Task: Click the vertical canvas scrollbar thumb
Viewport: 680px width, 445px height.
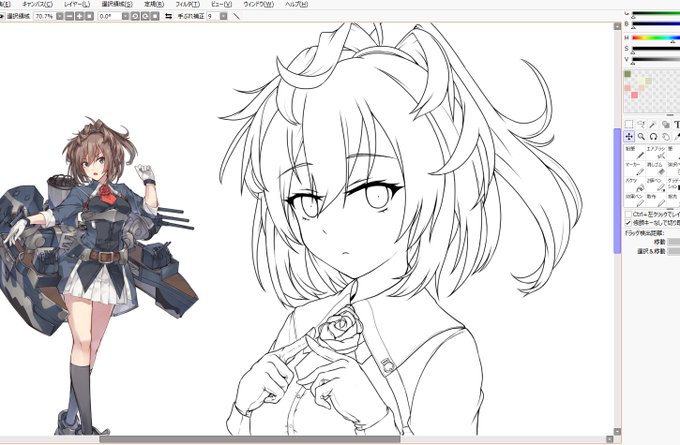Action: pyautogui.click(x=617, y=191)
